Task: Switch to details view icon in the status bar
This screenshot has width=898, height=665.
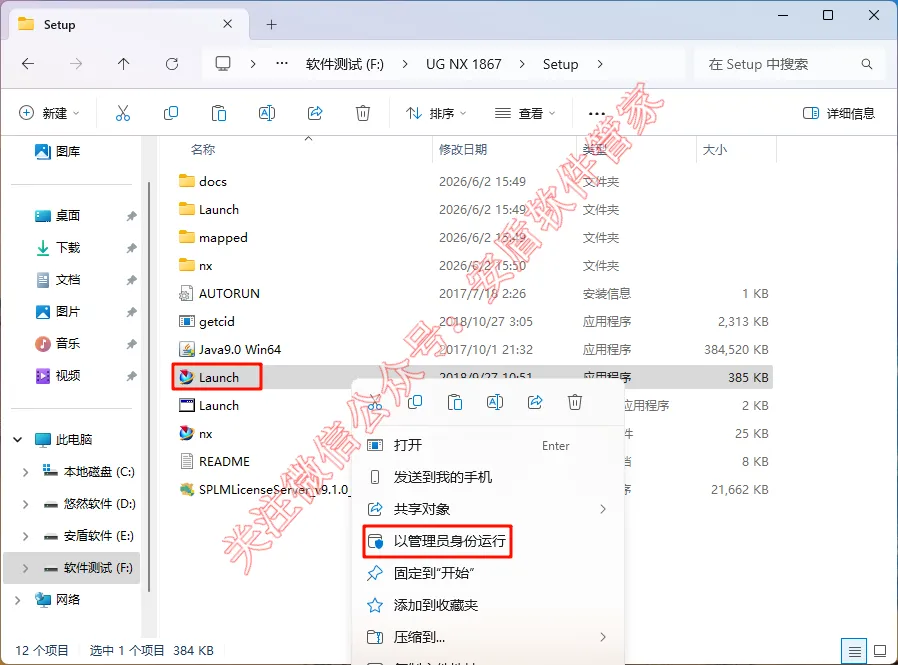Action: point(854,651)
